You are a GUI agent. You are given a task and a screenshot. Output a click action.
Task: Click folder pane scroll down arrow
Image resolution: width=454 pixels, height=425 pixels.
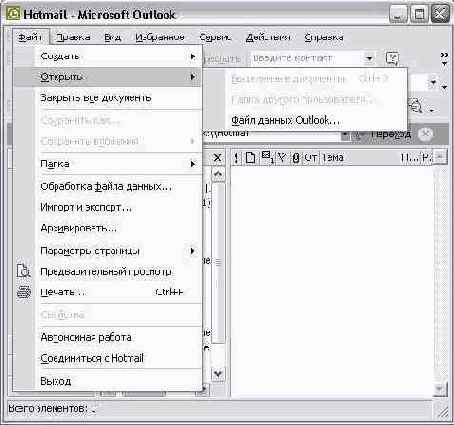click(x=218, y=374)
